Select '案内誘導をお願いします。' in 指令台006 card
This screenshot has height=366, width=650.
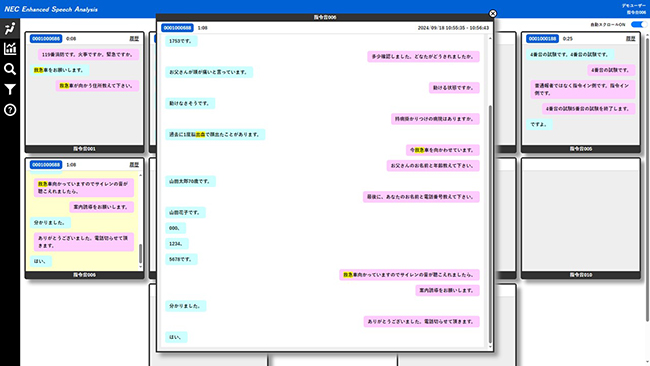[102, 207]
